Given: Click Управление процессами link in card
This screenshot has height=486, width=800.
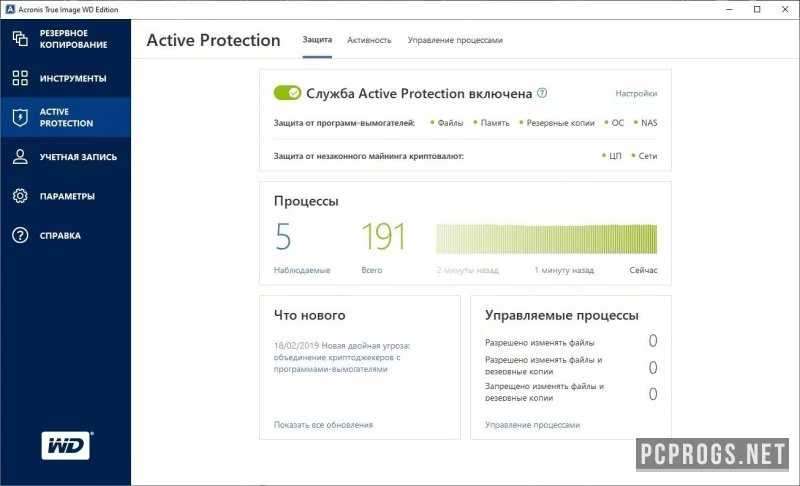Looking at the screenshot, I should tap(532, 424).
